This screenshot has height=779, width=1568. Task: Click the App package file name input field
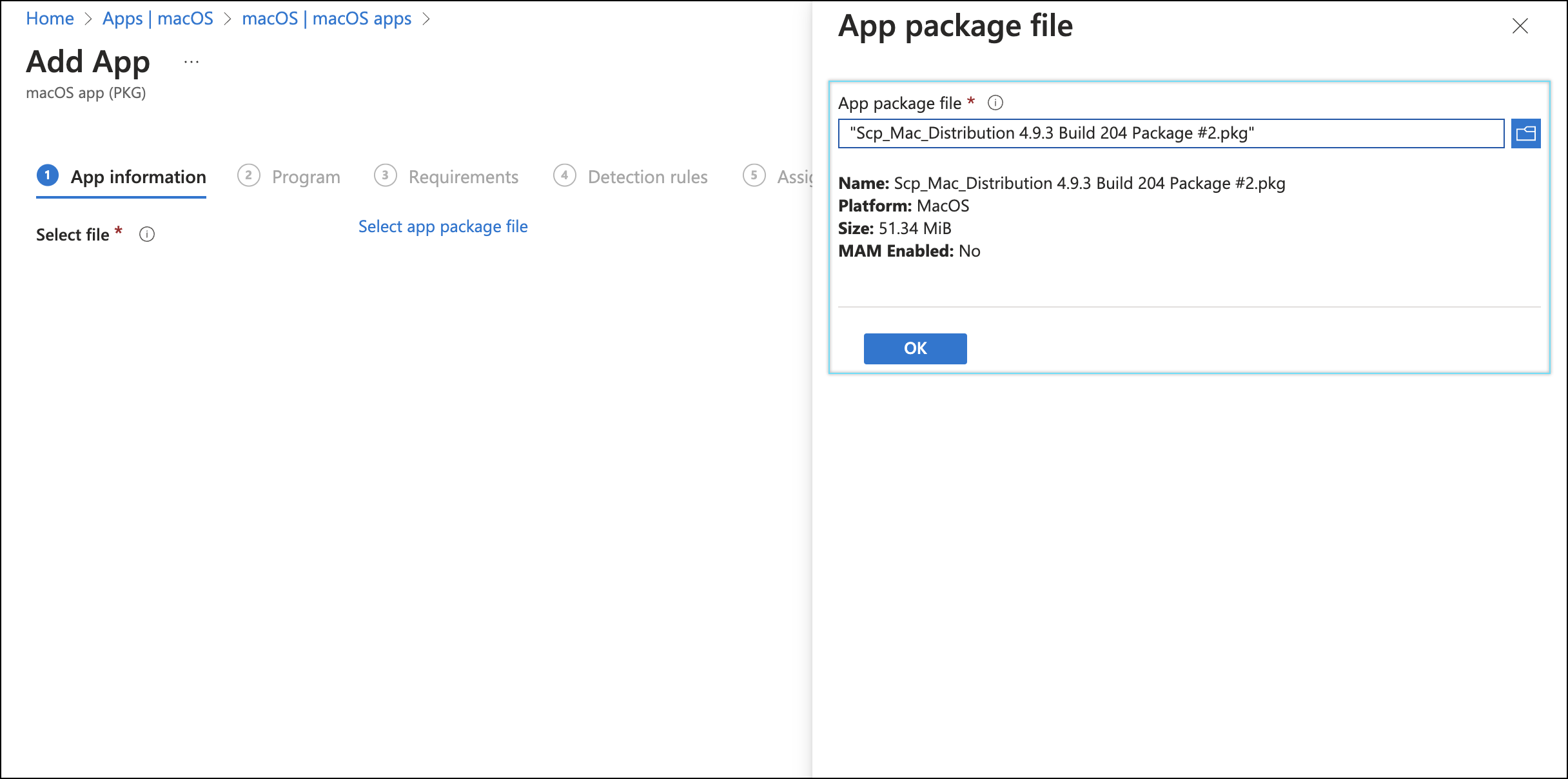[x=1171, y=133]
